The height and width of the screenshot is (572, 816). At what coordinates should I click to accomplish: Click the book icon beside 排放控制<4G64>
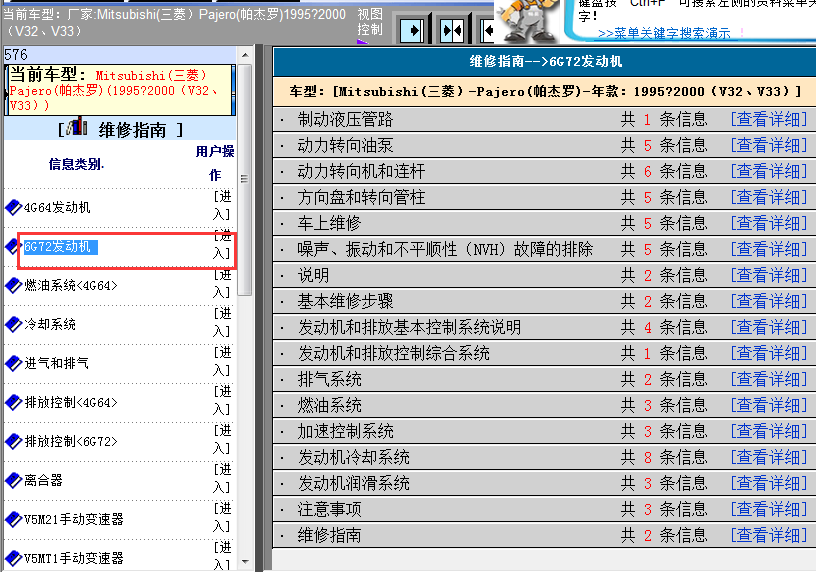[13, 402]
